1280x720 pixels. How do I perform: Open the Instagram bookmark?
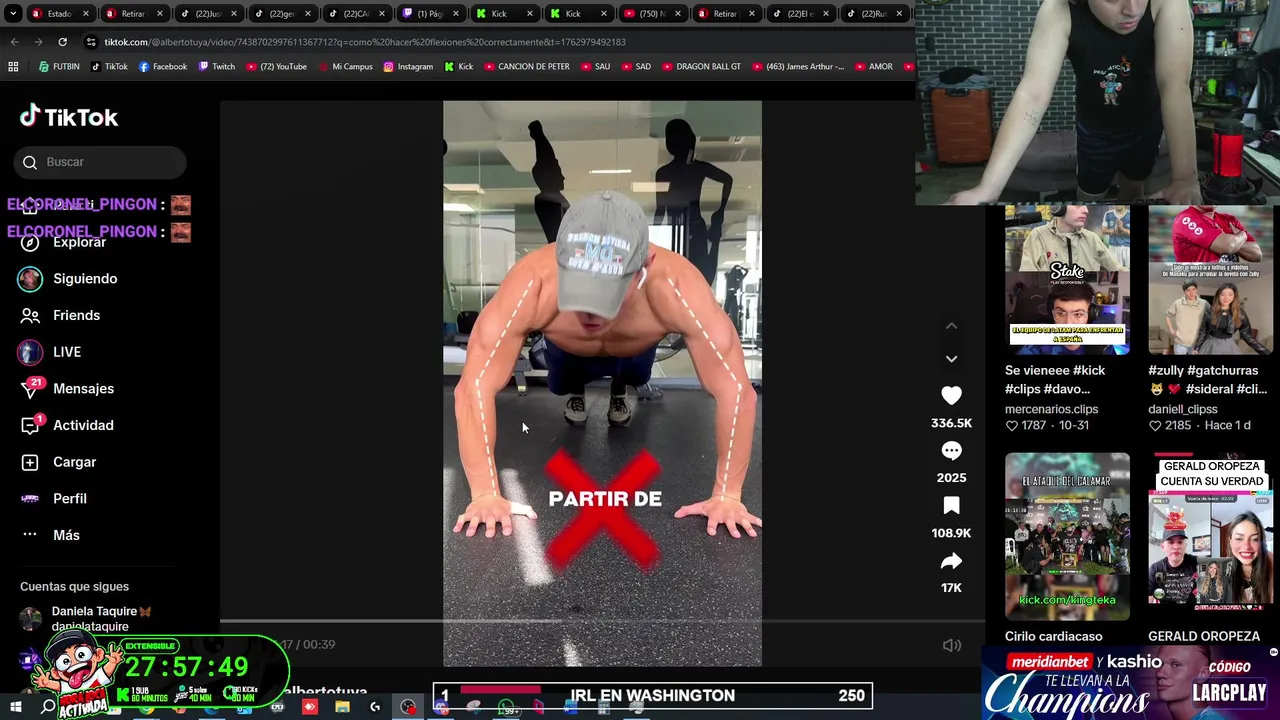(x=408, y=67)
